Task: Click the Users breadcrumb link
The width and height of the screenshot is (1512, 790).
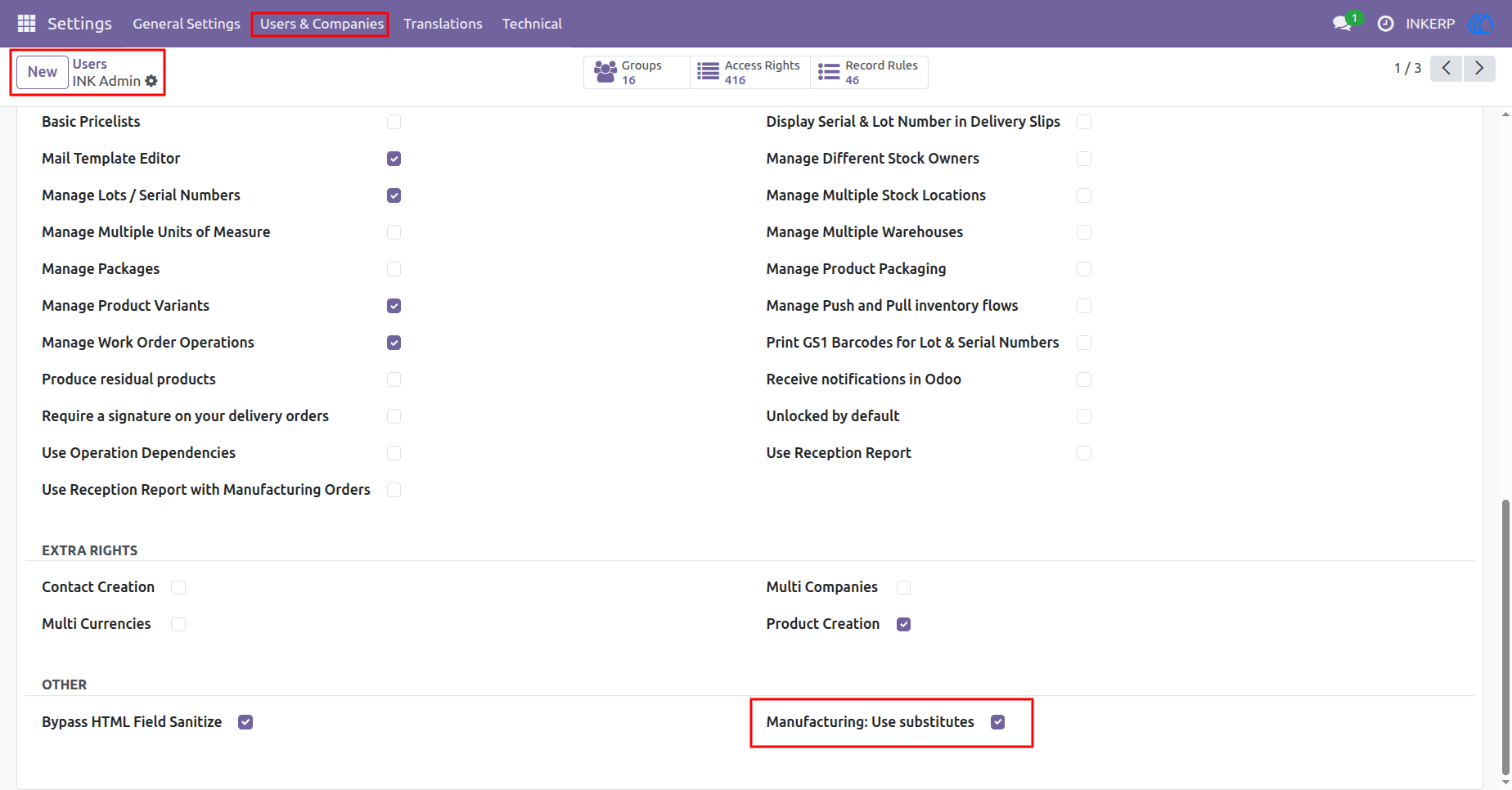Action: click(90, 64)
